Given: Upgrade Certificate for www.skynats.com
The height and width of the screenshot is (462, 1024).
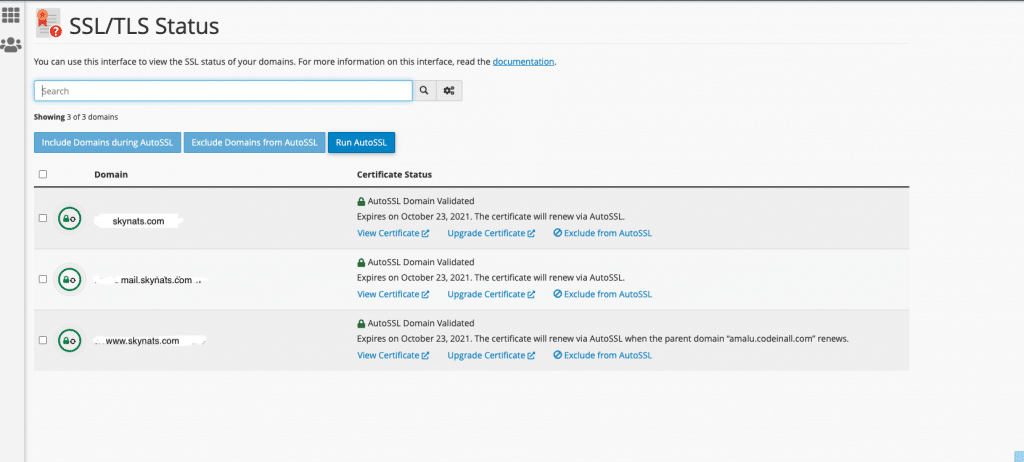Looking at the screenshot, I should [x=491, y=355].
